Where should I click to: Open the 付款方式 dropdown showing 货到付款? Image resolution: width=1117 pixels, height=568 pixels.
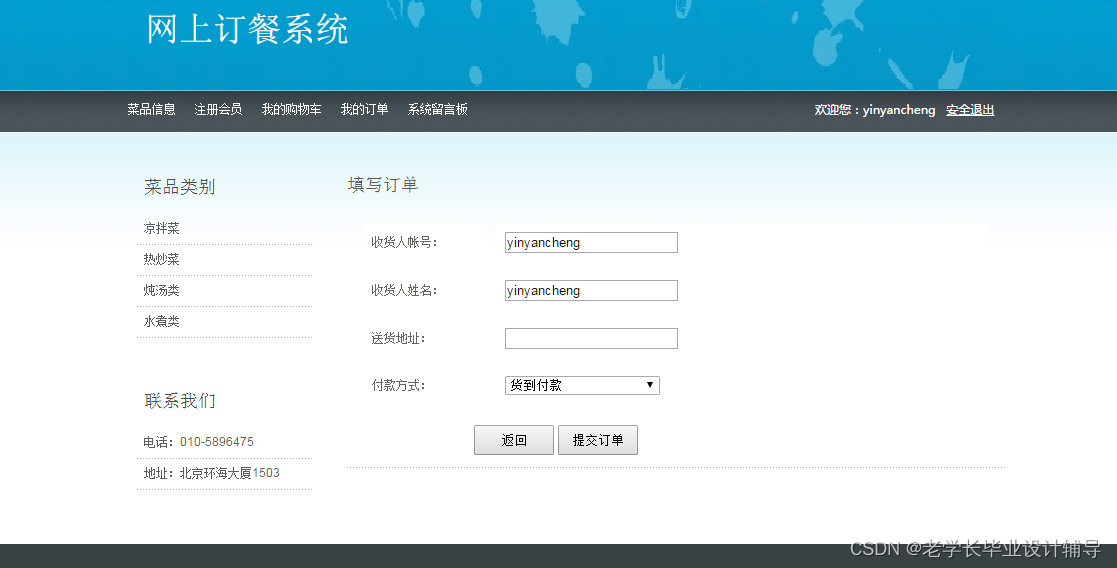[x=582, y=386]
